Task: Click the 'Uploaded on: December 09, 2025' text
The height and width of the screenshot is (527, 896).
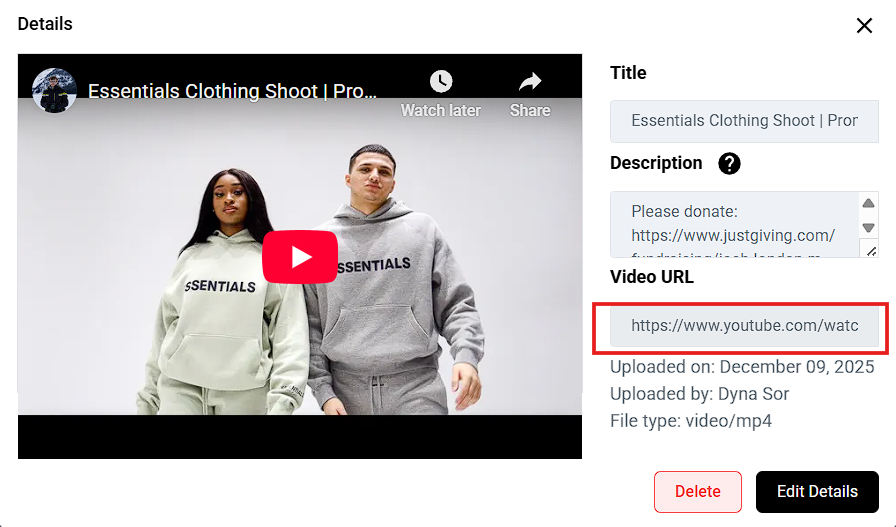Action: (742, 367)
